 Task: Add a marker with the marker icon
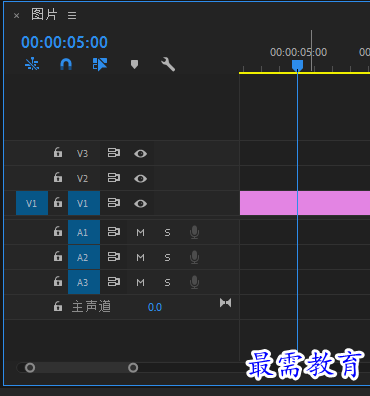(134, 64)
